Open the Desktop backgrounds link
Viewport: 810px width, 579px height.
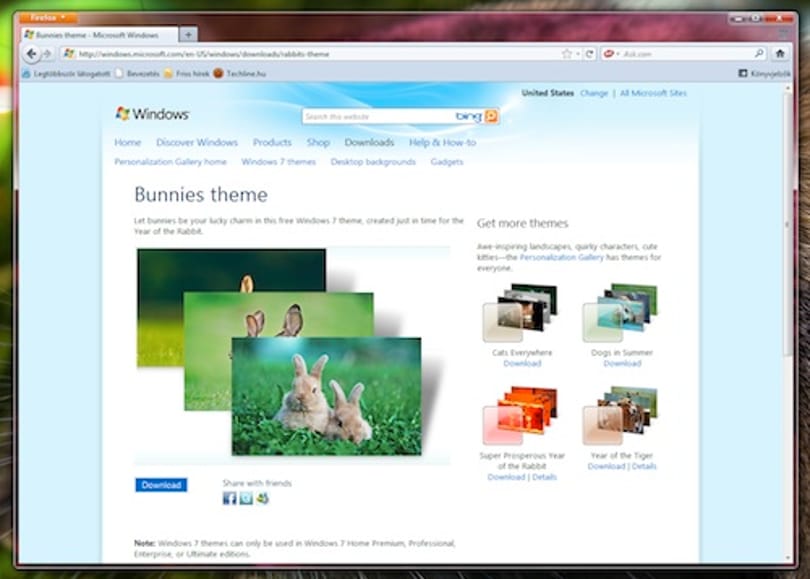click(x=373, y=162)
